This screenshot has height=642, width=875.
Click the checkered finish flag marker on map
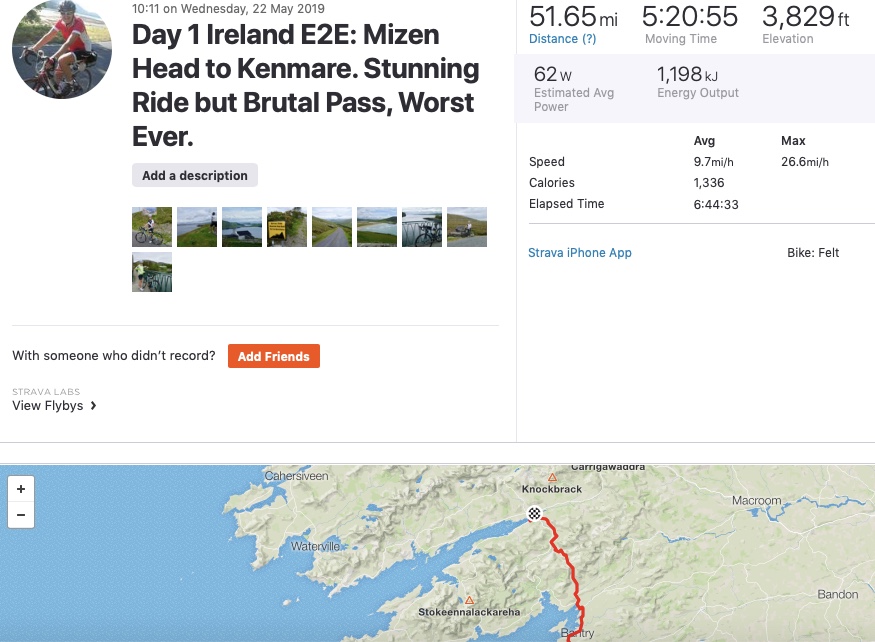point(535,513)
